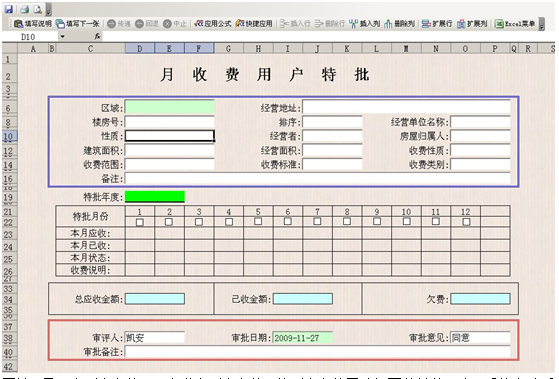Open the Name Box dropdown arrow
The height and width of the screenshot is (379, 559).
click(x=62, y=36)
